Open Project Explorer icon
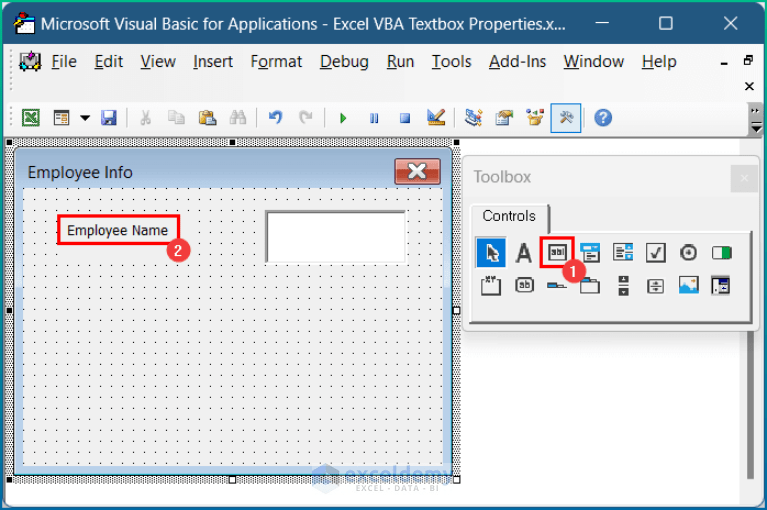Screen dimensions: 767x510 point(473,118)
